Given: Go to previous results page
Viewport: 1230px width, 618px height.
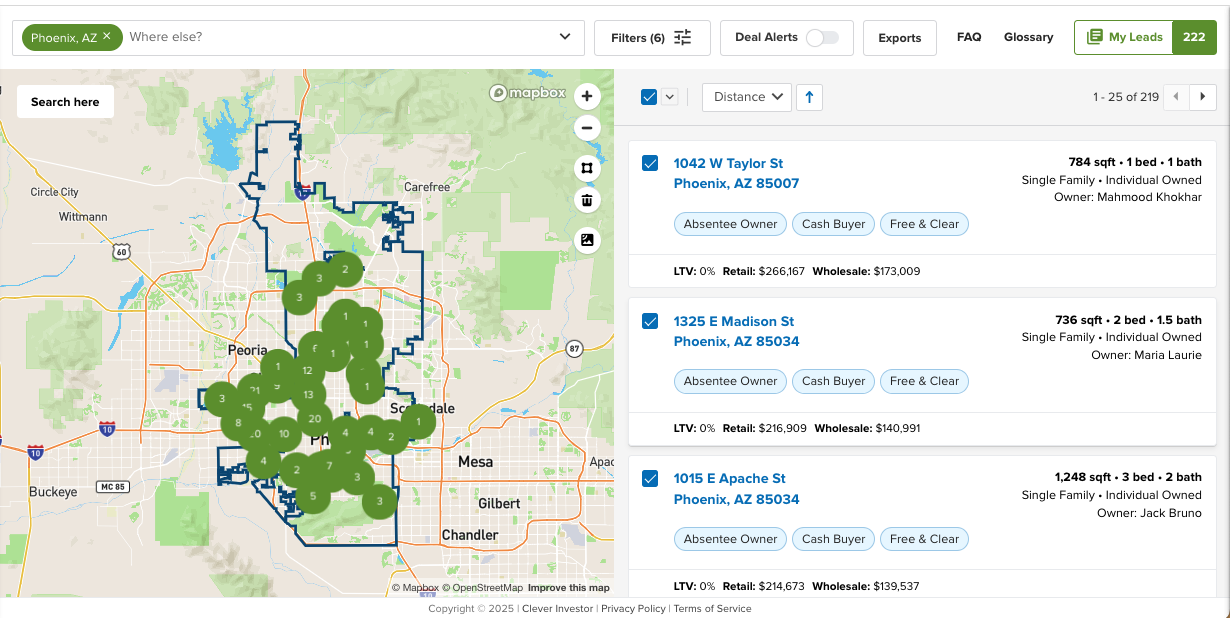Looking at the screenshot, I should coord(1177,97).
